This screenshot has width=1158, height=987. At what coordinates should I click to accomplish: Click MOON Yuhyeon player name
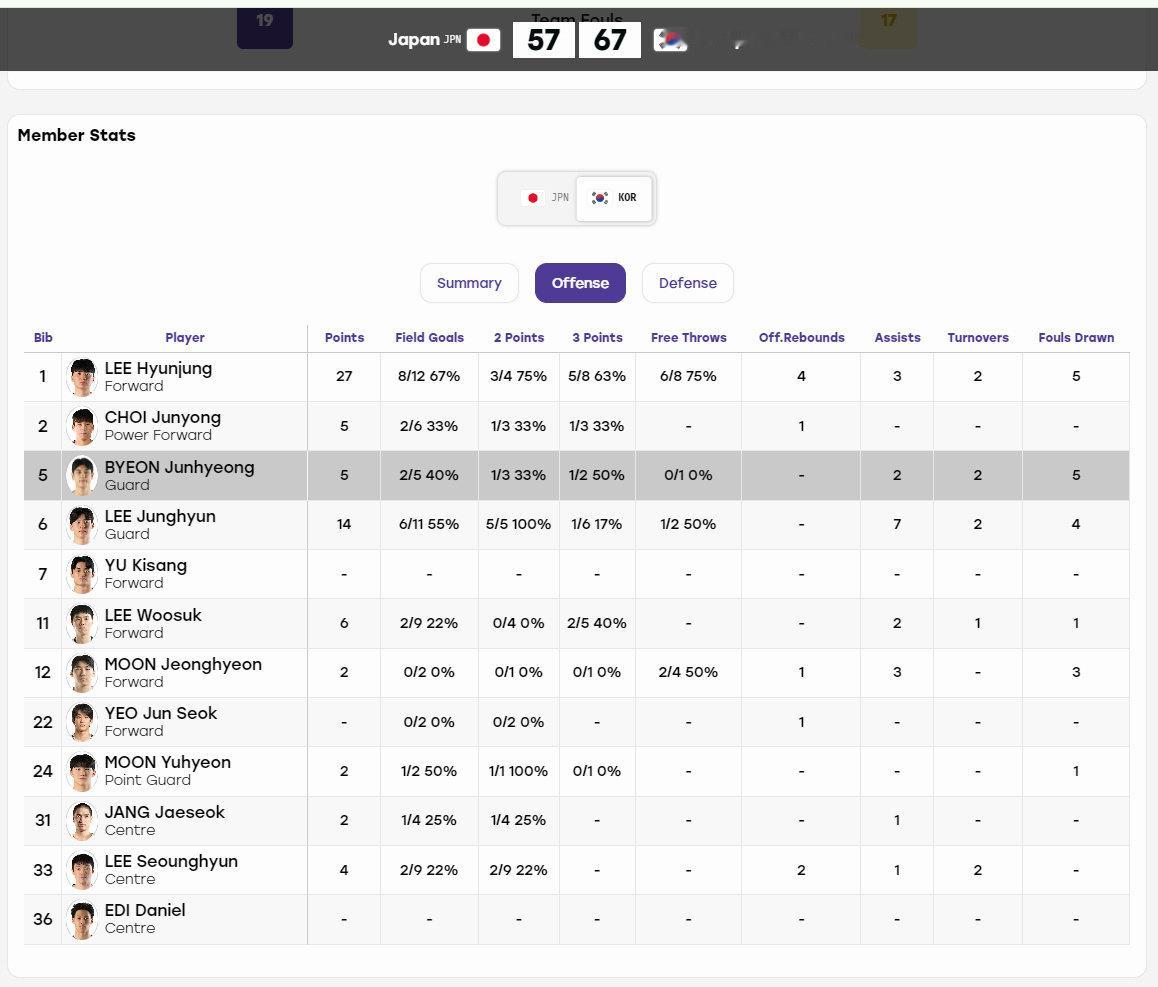[x=168, y=762]
